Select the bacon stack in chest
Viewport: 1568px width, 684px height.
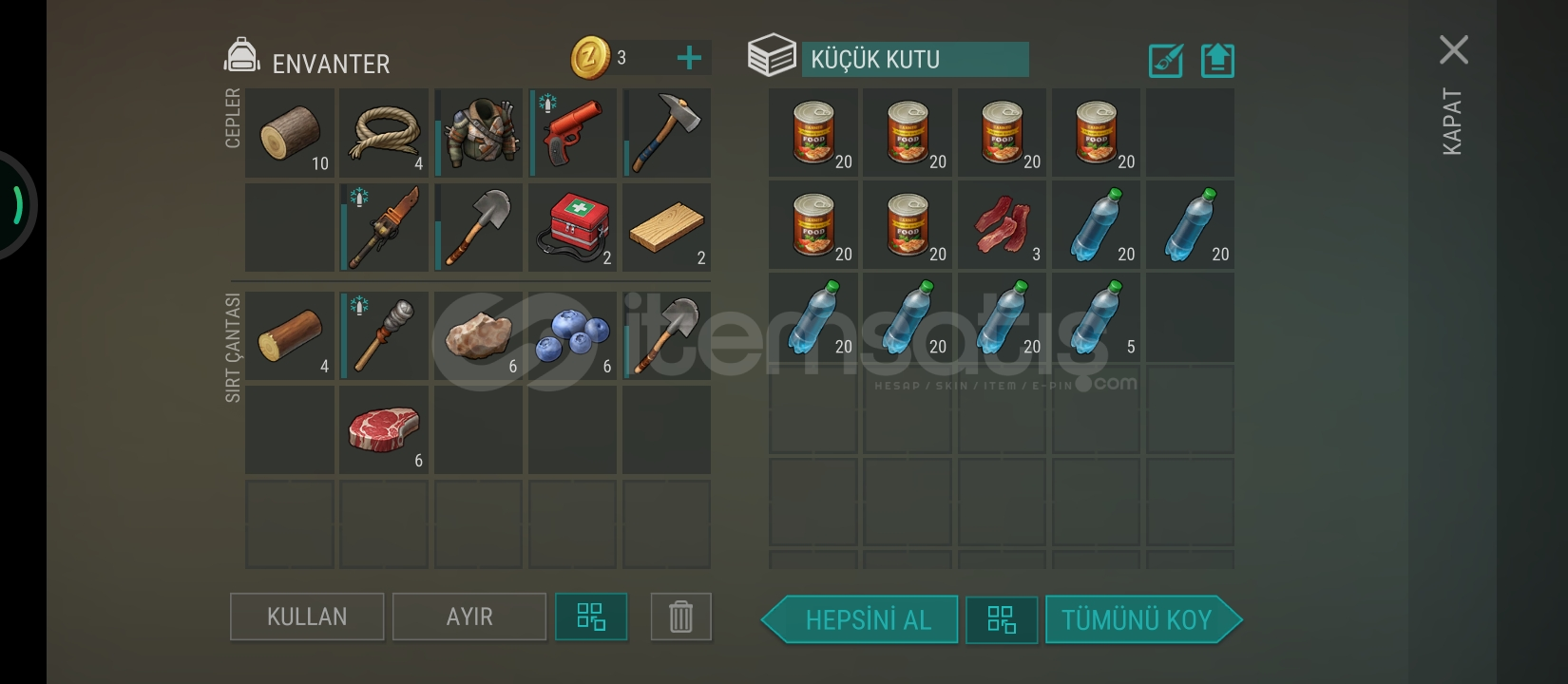(1002, 225)
